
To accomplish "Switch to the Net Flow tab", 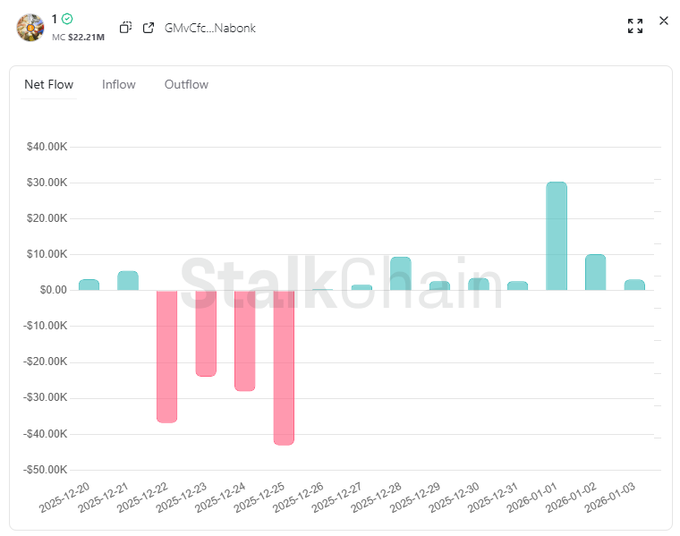I will (x=49, y=85).
